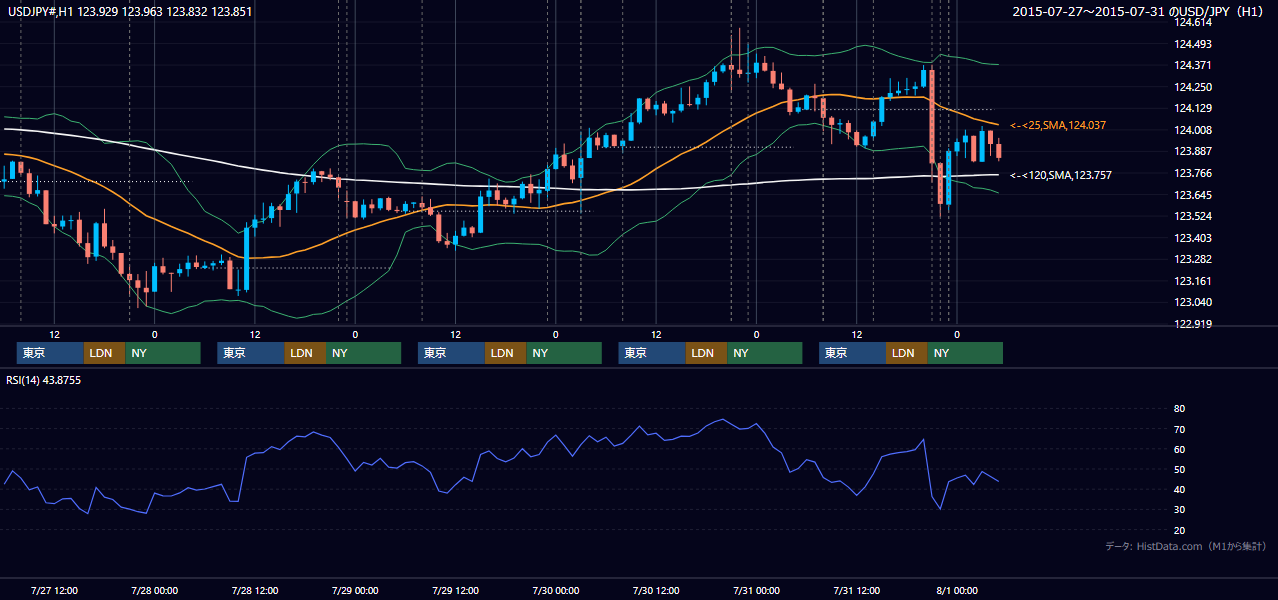Click the 7/29 12:00 time axis label
This screenshot has height=600, width=1278.
[456, 590]
